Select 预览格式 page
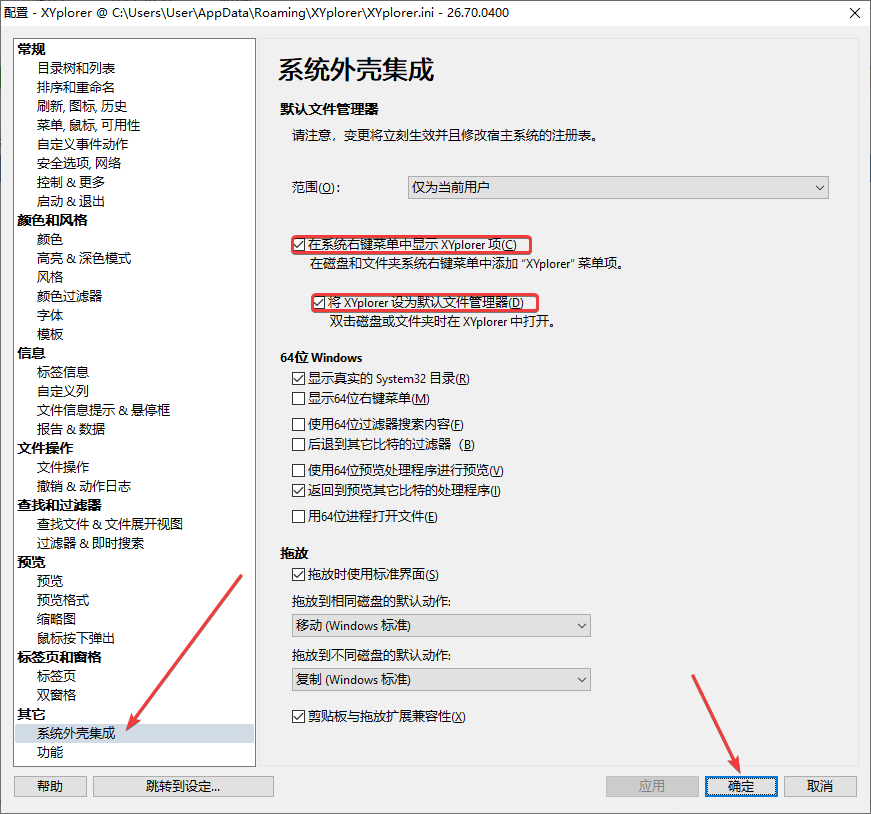The image size is (871, 814). [63, 600]
